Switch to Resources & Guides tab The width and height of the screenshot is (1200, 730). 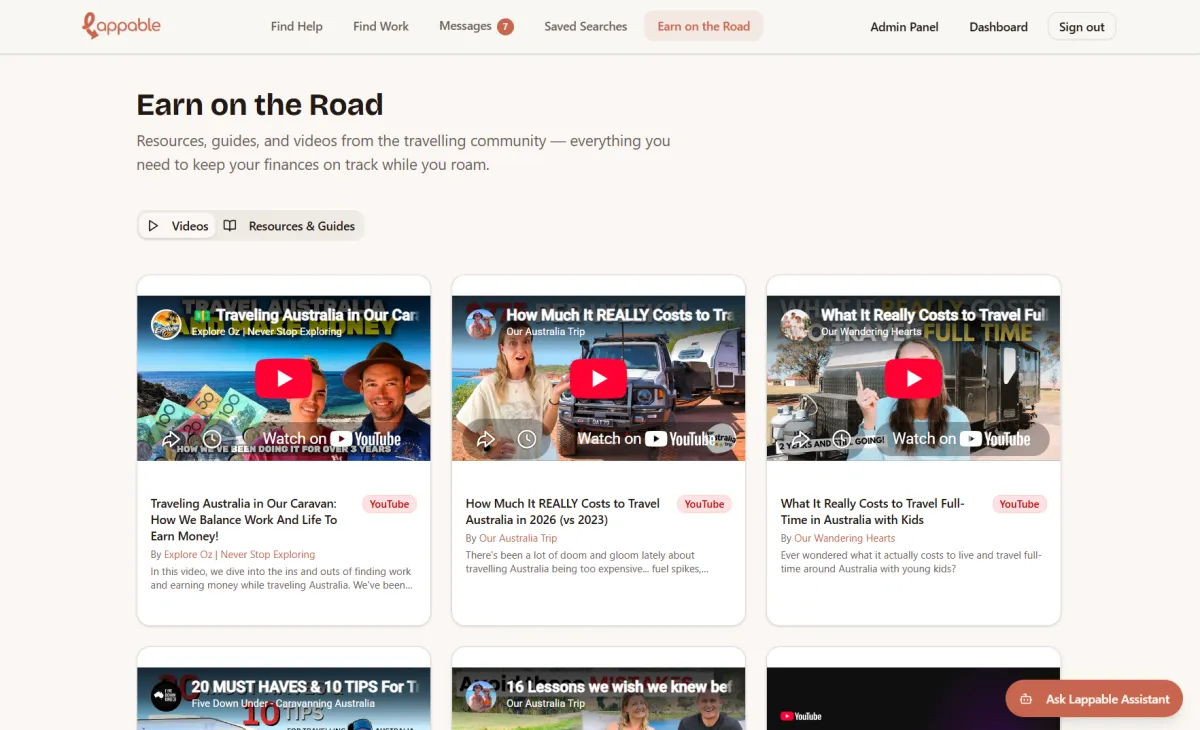(x=289, y=226)
